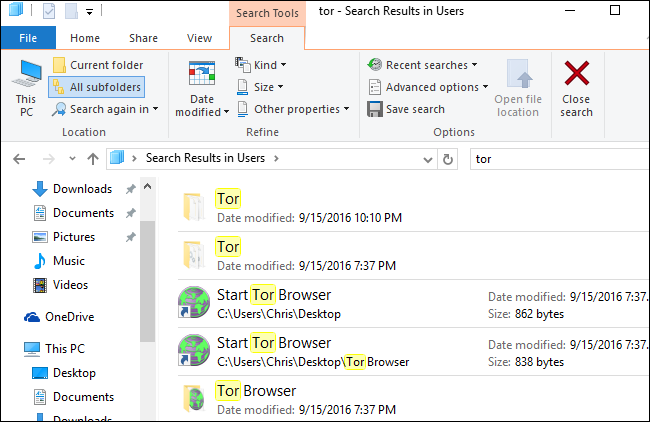Expand the Kind filter dropdown

262,65
